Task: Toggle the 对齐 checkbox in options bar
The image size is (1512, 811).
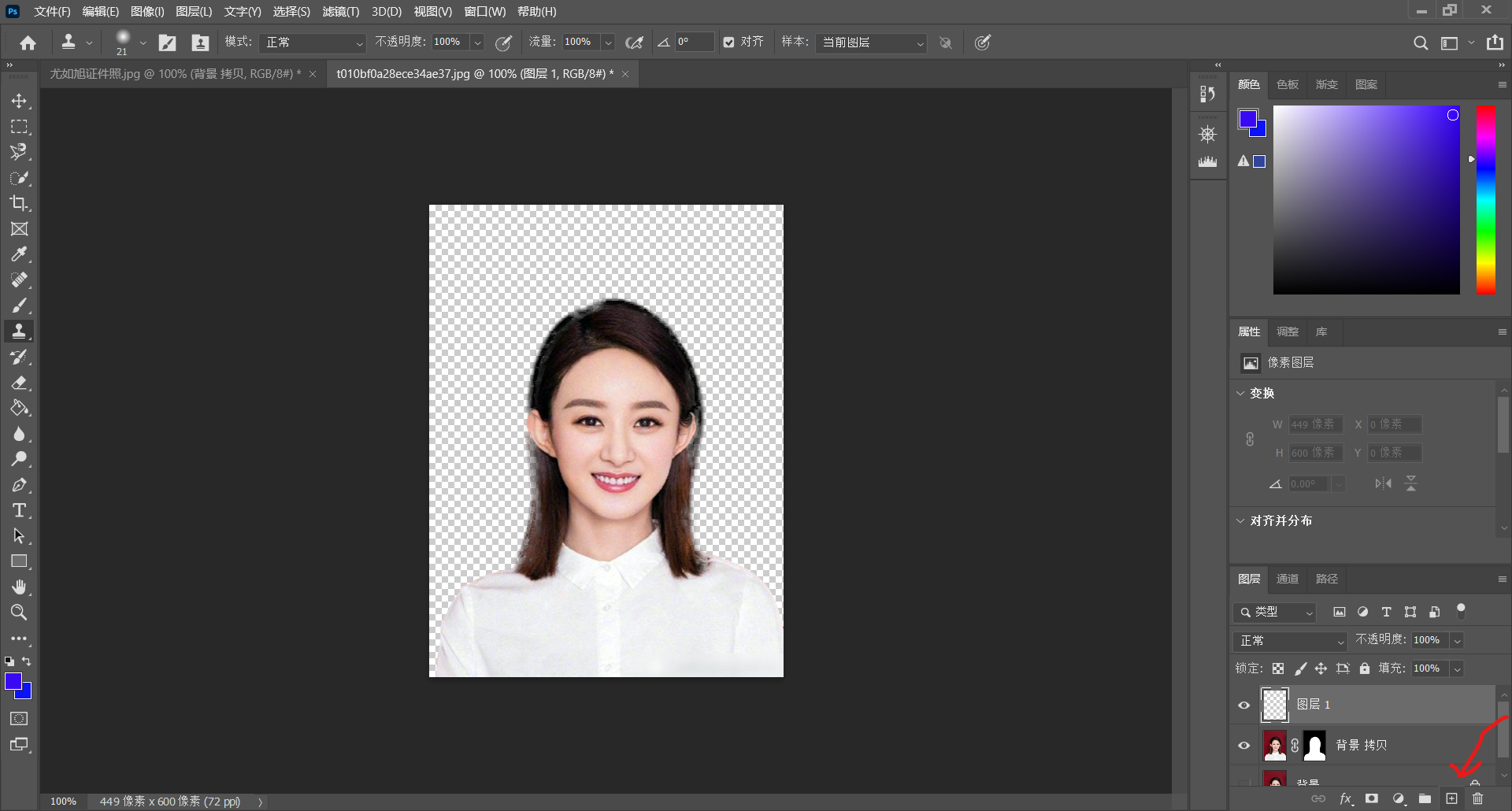Action: pos(728,42)
